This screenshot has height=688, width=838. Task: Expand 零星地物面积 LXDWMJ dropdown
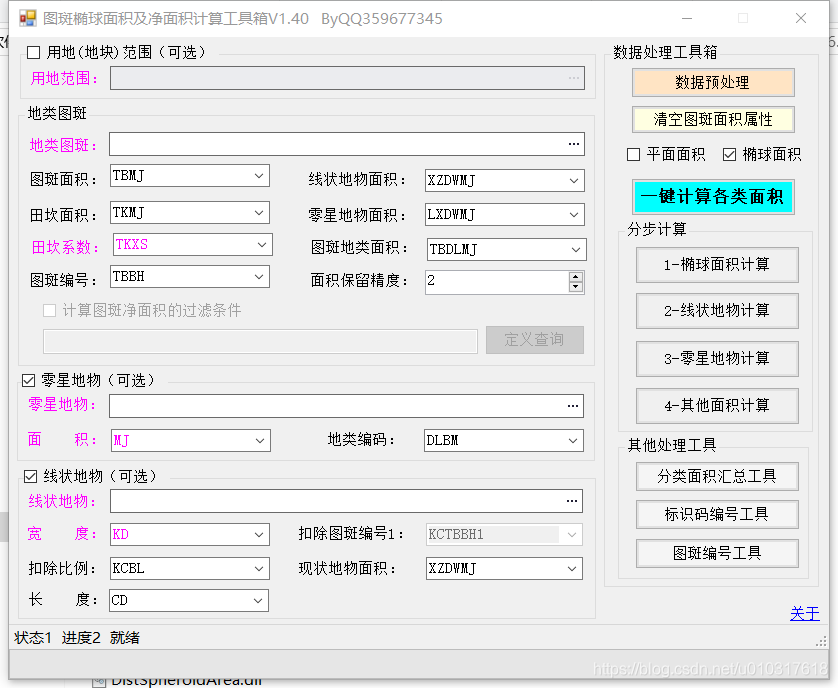(x=573, y=215)
